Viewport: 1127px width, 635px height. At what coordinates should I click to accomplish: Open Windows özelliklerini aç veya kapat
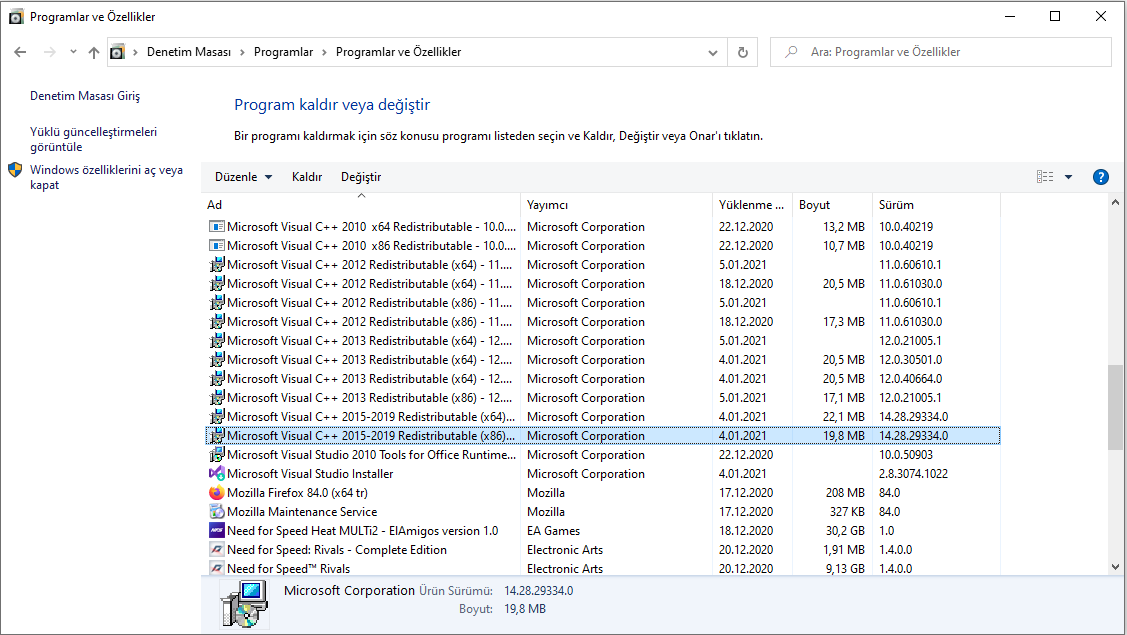coord(106,178)
